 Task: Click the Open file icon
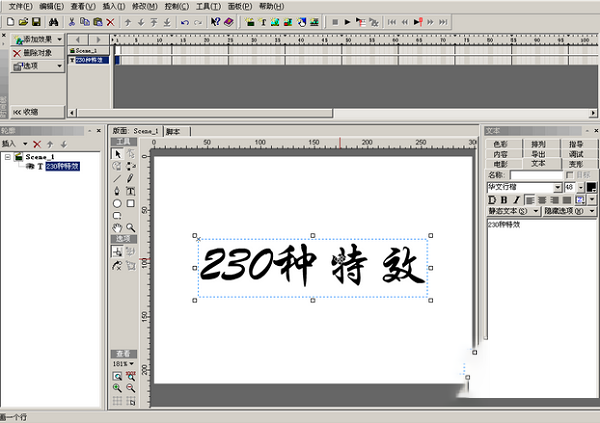coord(23,22)
